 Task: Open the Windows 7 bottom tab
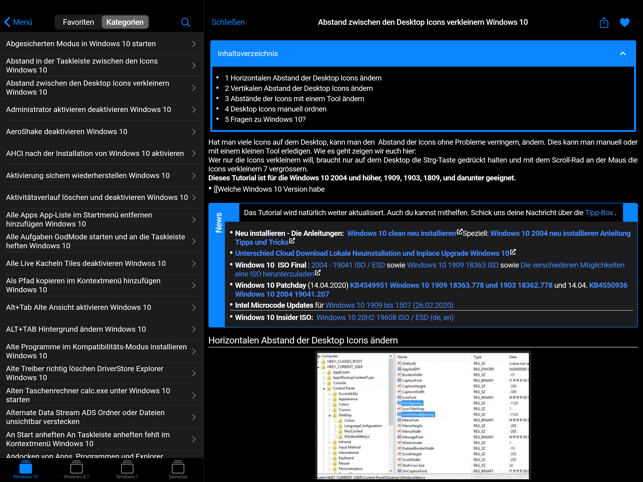127,469
